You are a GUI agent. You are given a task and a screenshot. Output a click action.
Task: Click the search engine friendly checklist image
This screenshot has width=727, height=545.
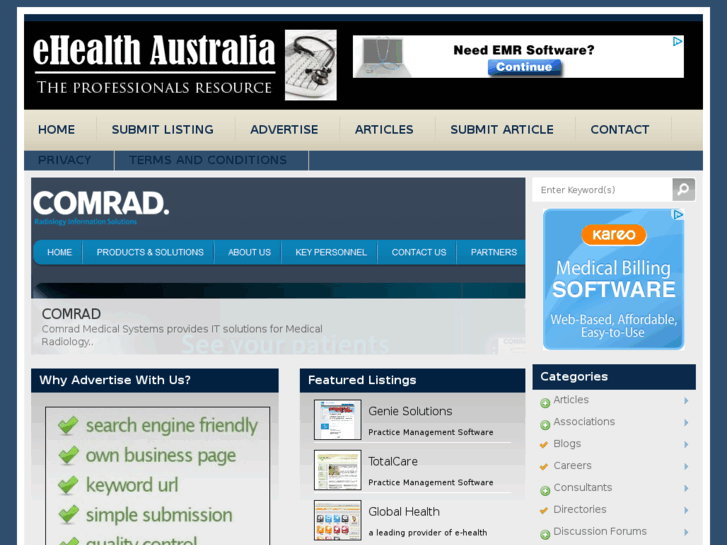click(x=158, y=476)
